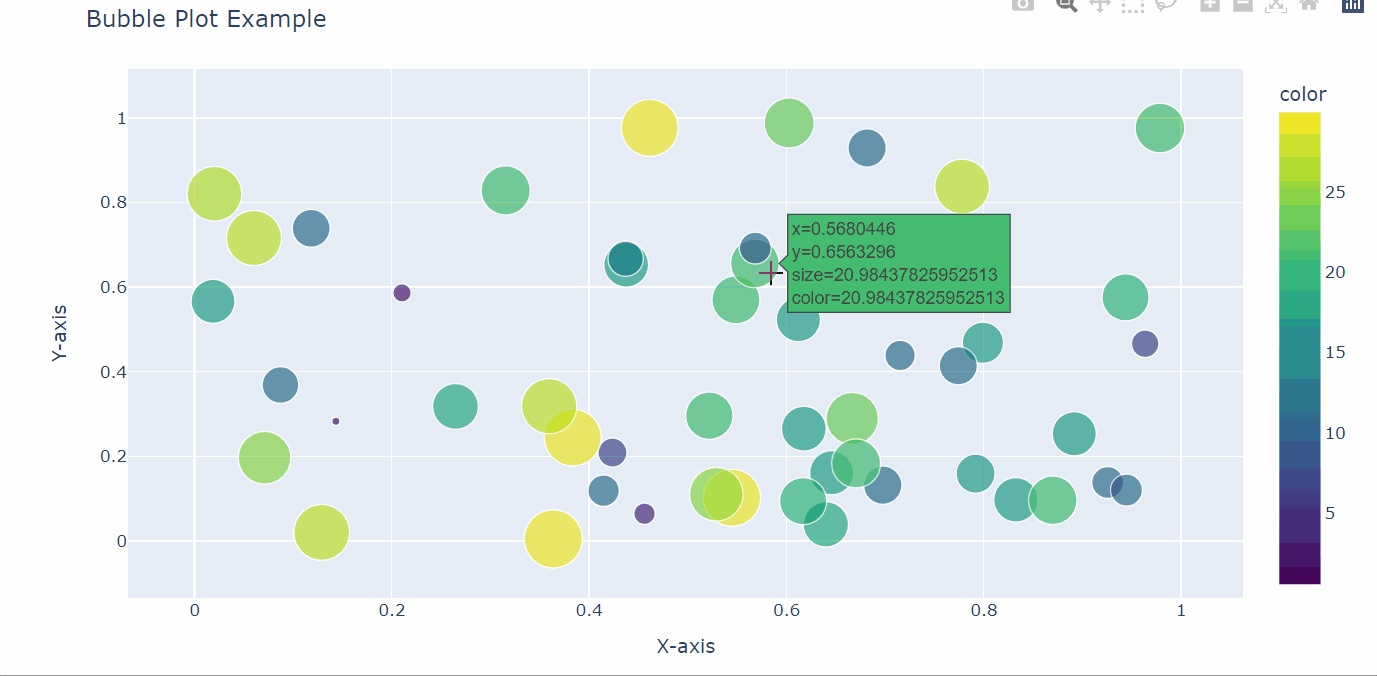Autoscale the plot axes

[x=1275, y=4]
